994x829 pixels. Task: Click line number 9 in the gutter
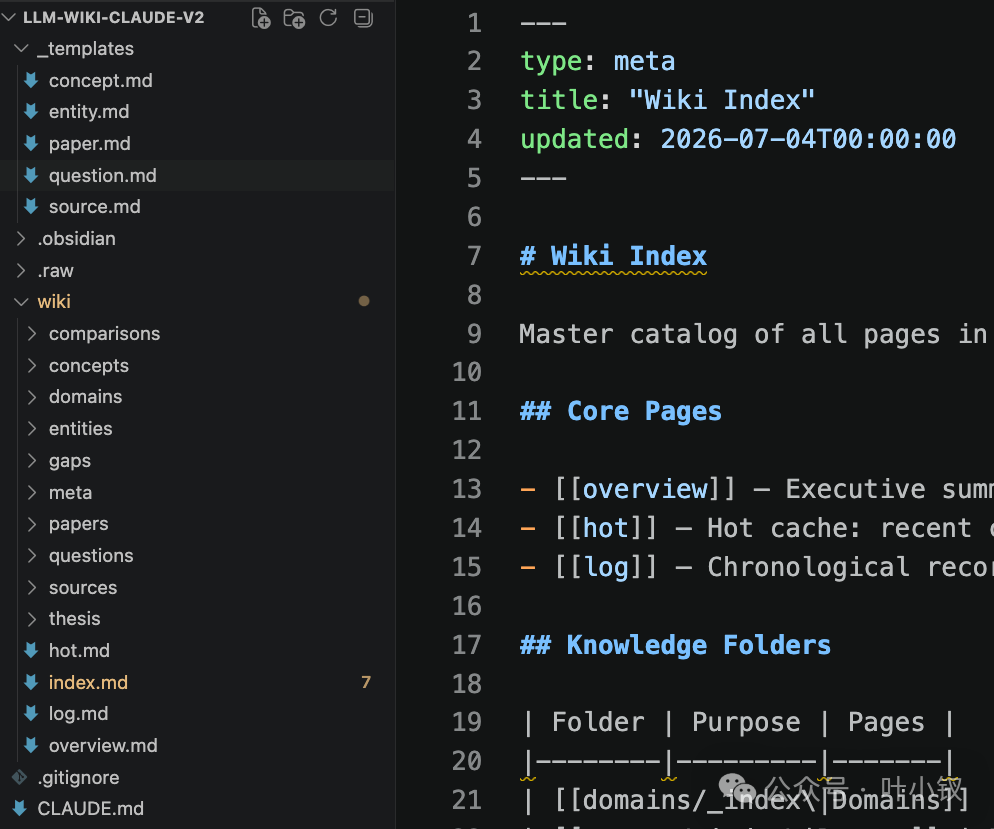[x=474, y=334]
